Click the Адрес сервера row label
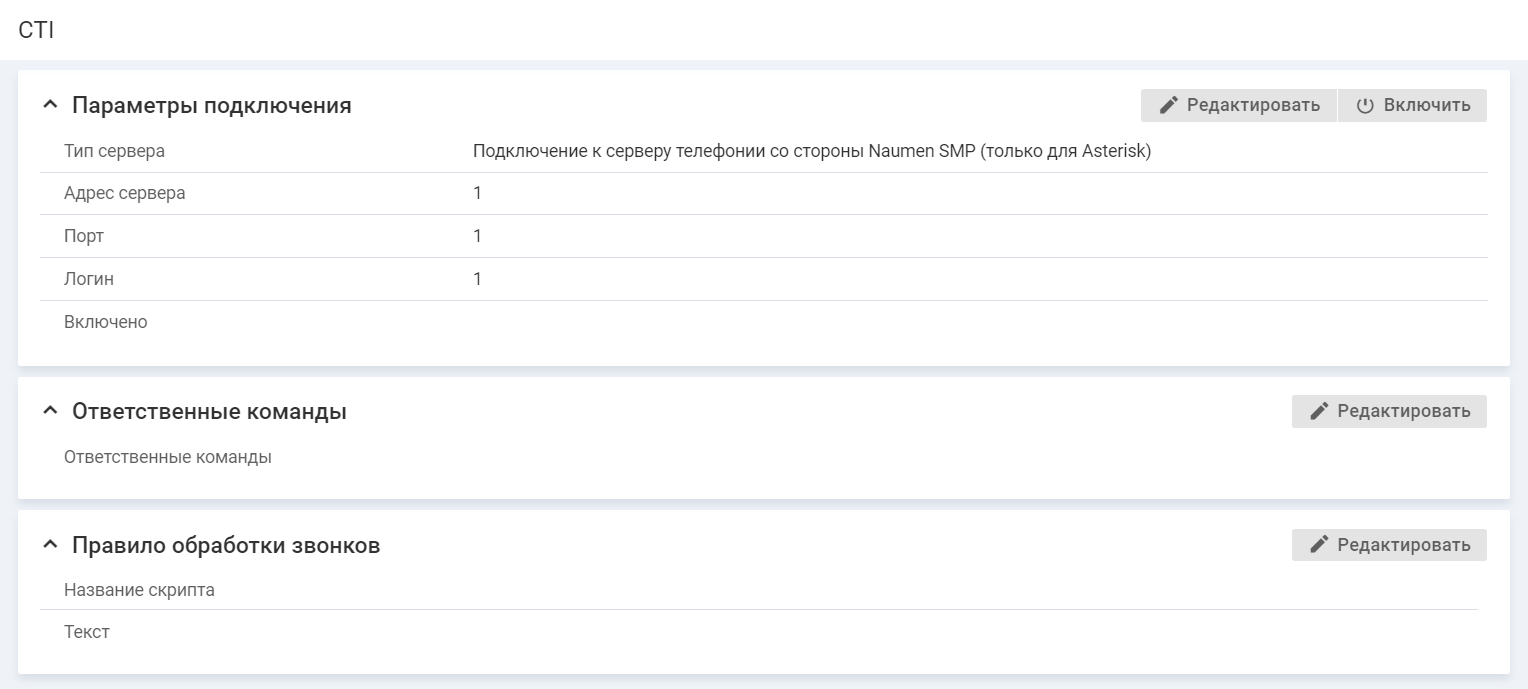 (124, 193)
